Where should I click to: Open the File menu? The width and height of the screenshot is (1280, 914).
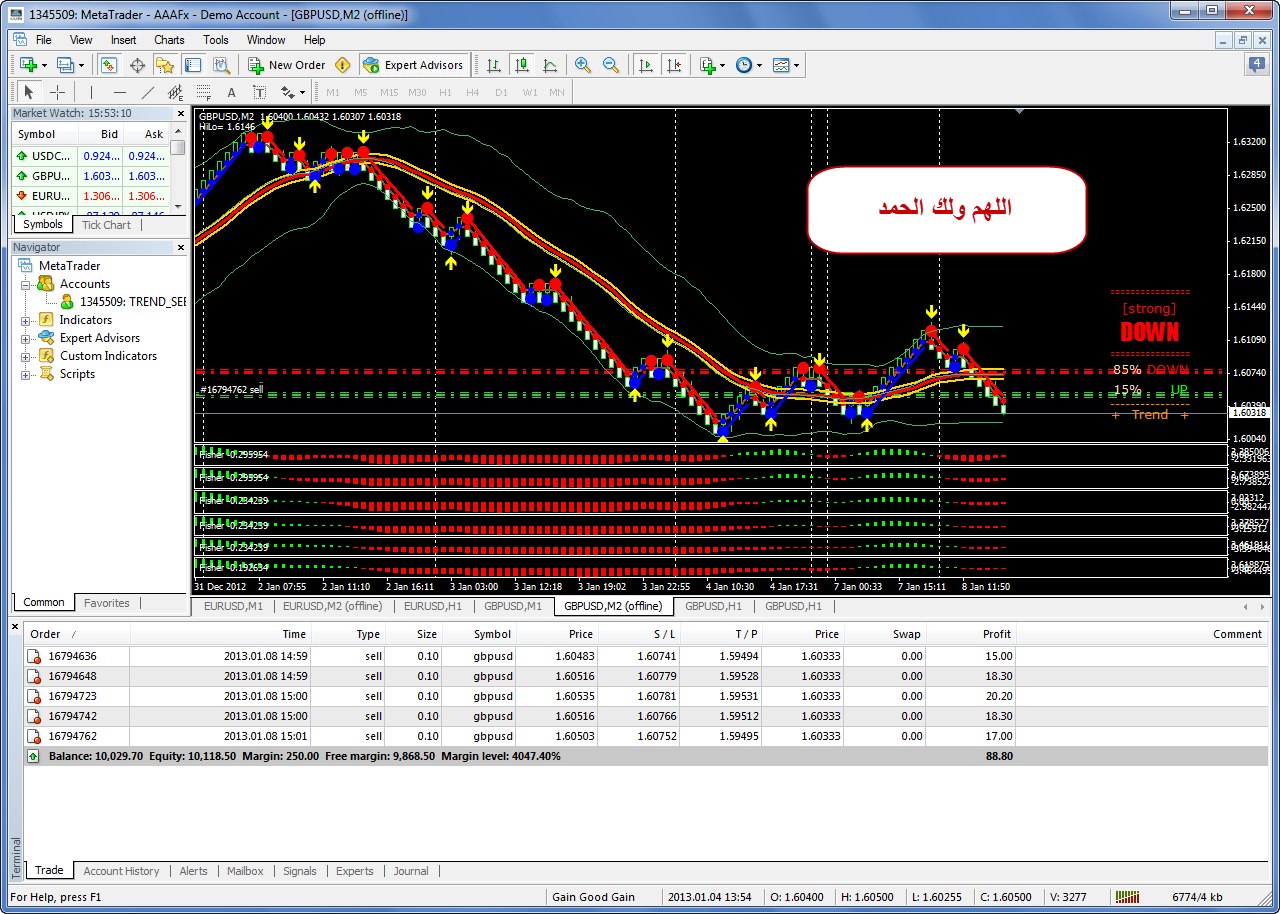click(x=43, y=40)
